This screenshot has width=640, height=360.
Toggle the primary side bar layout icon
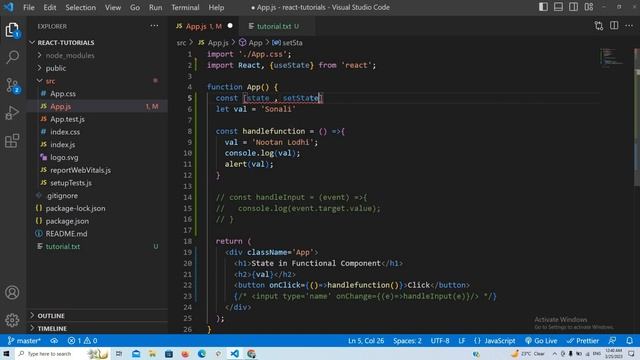(543, 7)
